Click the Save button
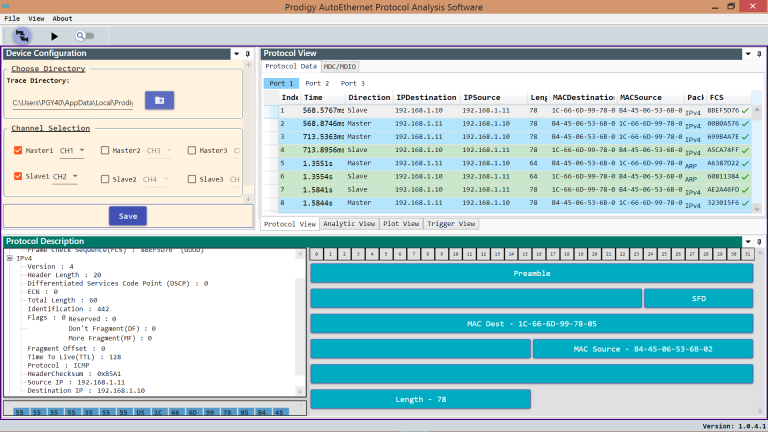 pyautogui.click(x=128, y=216)
